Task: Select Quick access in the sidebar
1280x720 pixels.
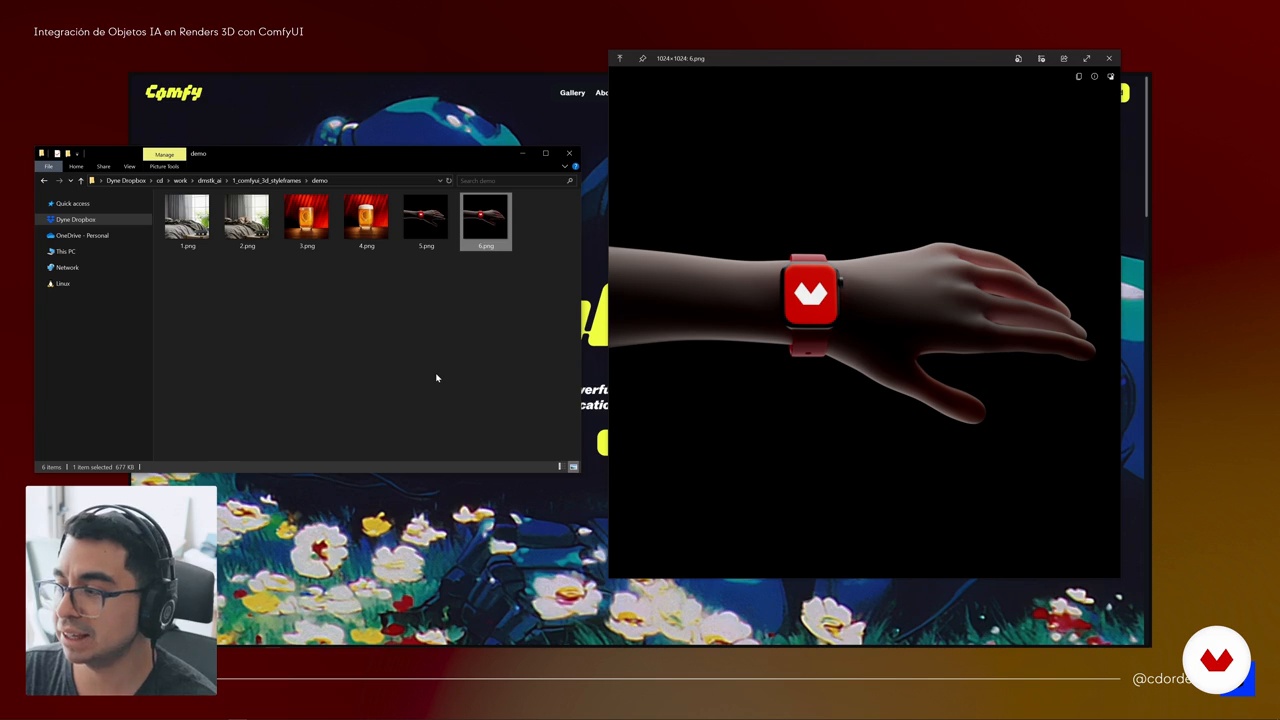Action: pos(72,204)
